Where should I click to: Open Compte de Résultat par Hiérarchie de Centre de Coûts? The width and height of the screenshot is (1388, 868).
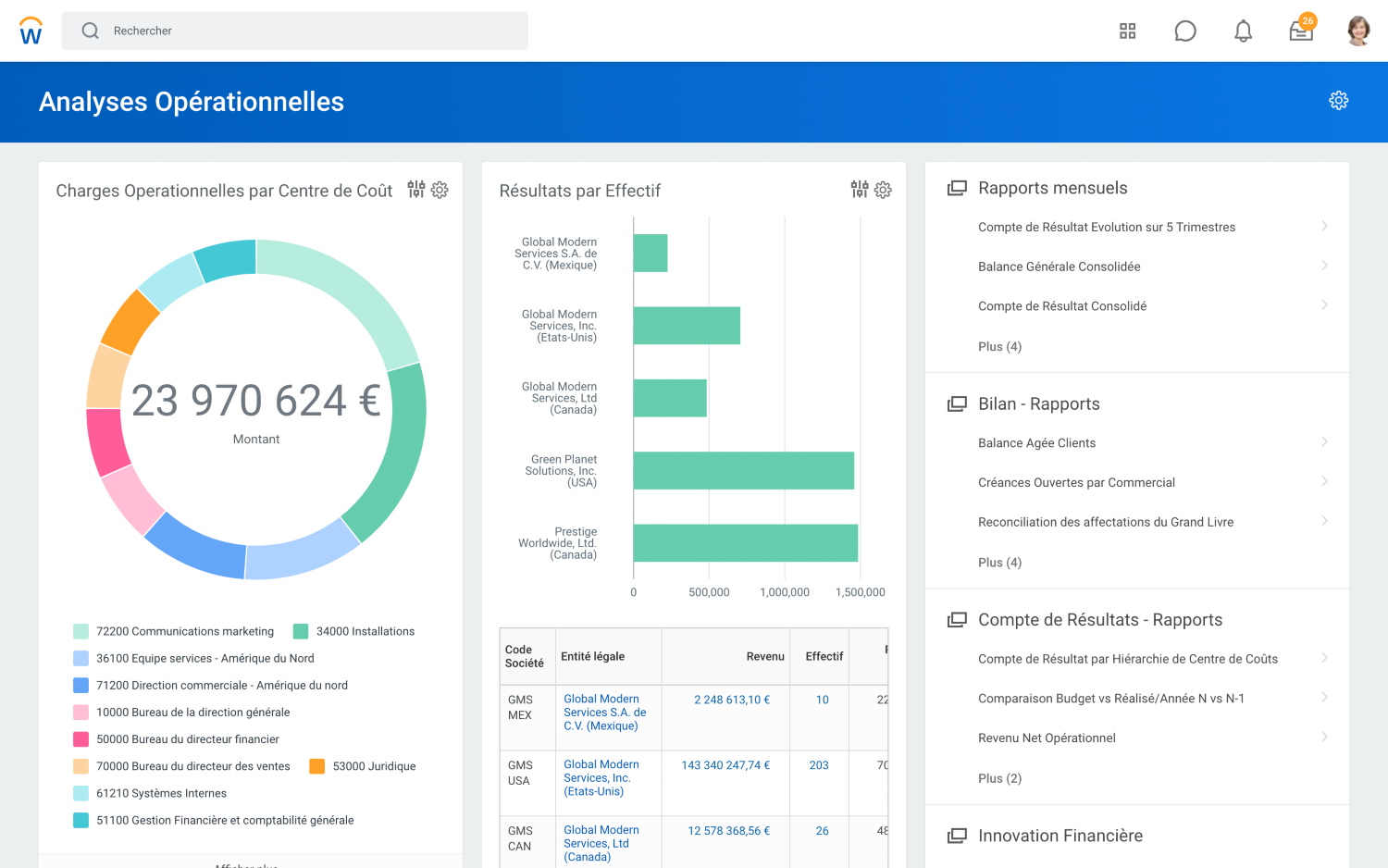(x=1128, y=659)
